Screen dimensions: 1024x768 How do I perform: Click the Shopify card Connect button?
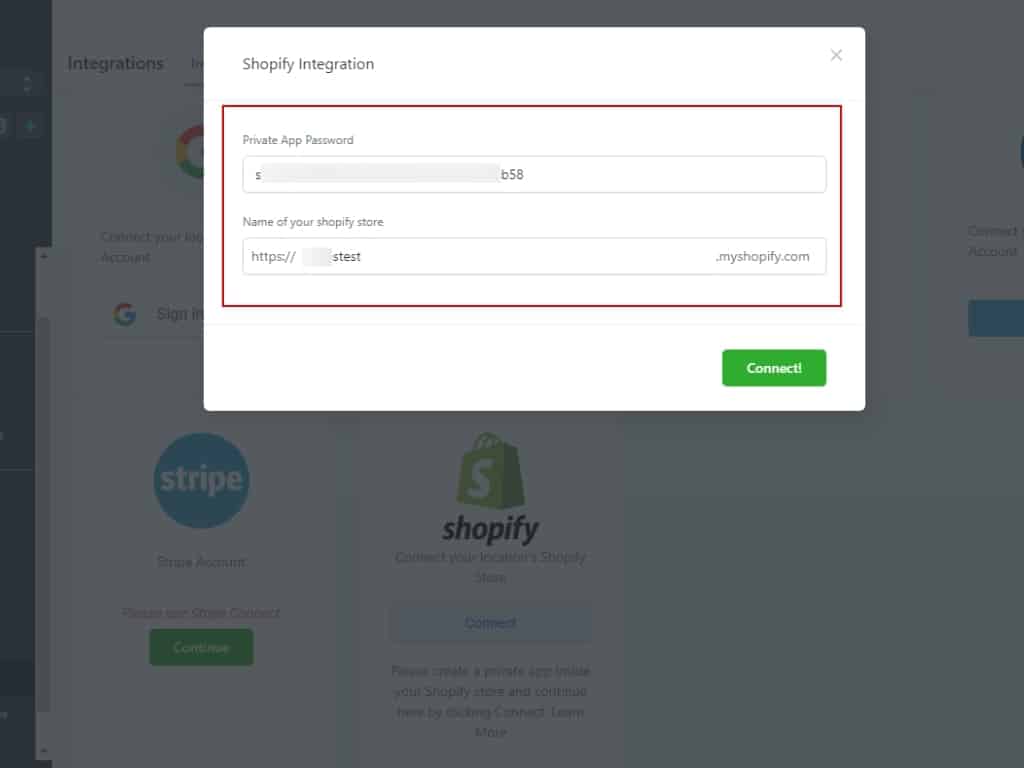pos(490,623)
